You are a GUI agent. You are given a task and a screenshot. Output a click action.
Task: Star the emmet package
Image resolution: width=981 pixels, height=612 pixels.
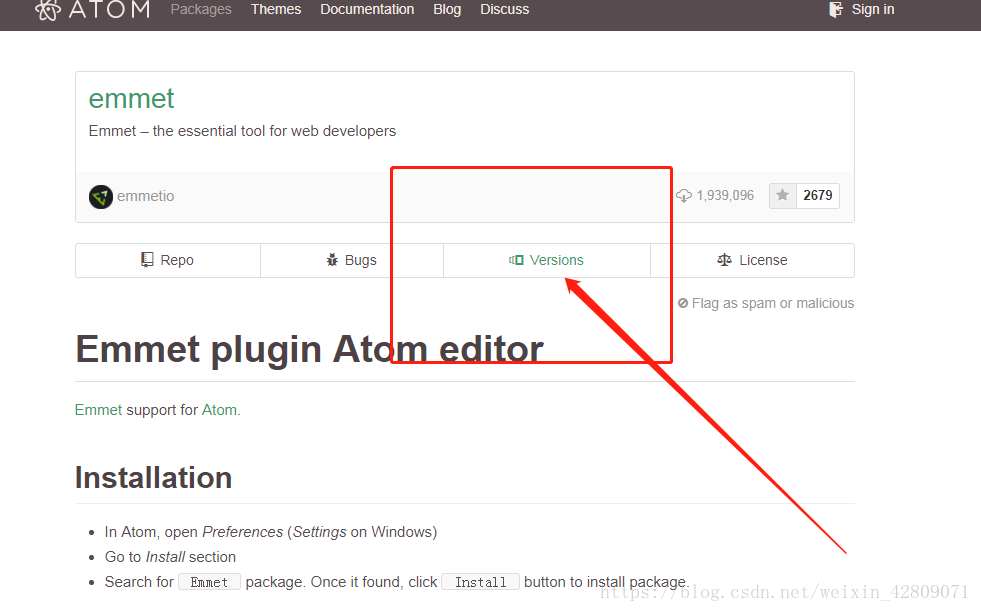[782, 195]
